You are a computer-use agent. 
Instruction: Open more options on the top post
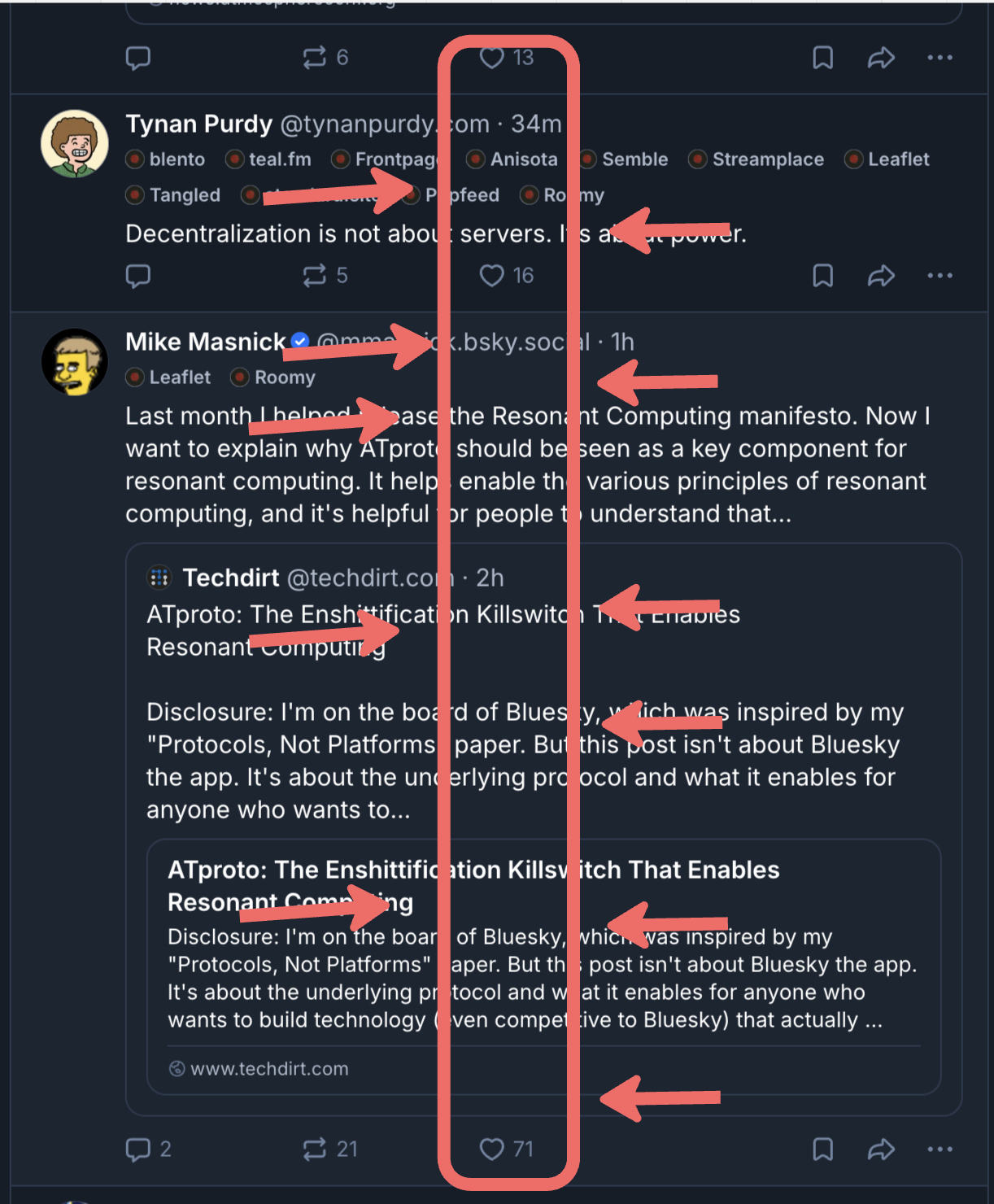(940, 58)
